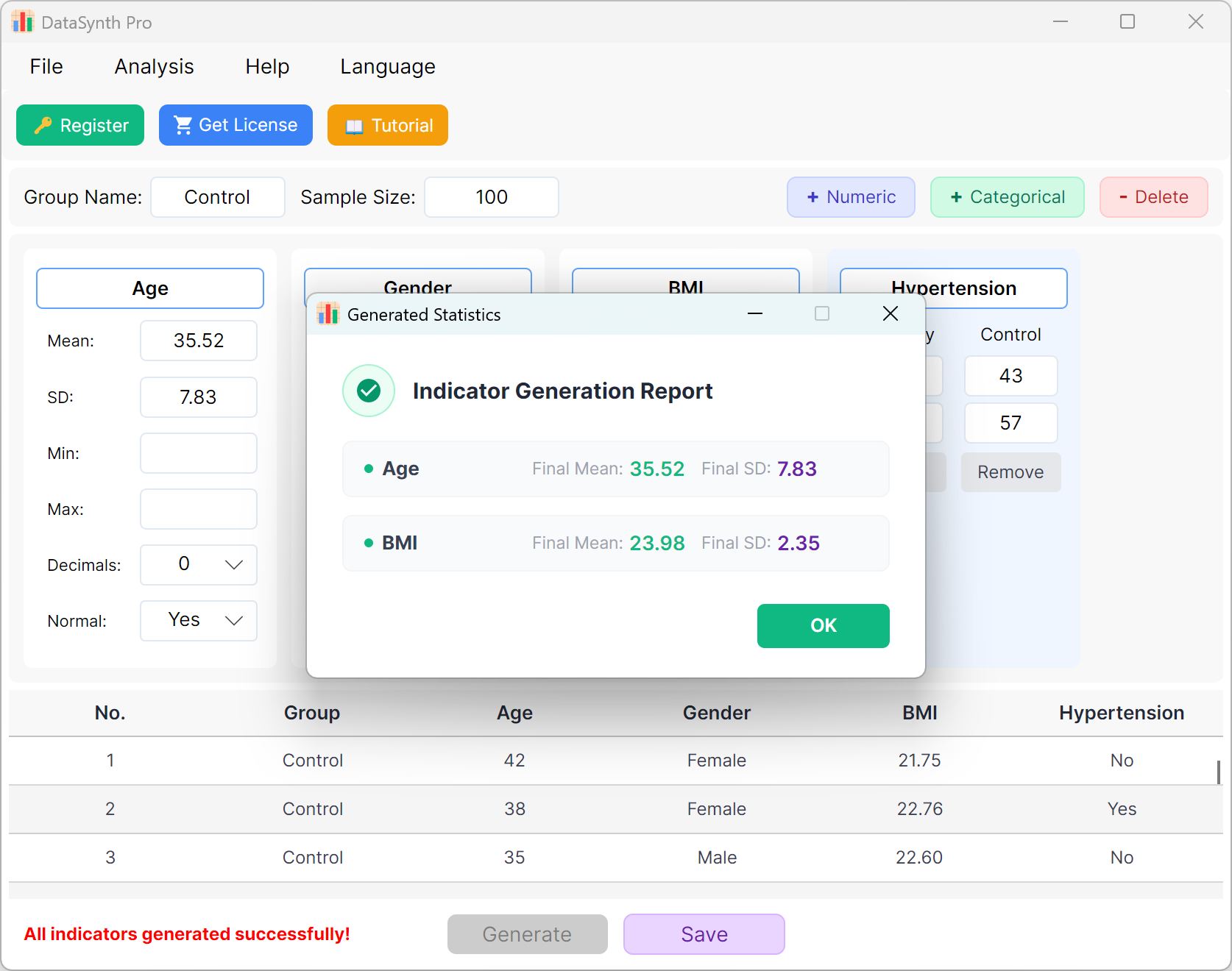The height and width of the screenshot is (971, 1232).
Task: Click Hypertension Yes cell in row 2
Action: coord(1122,809)
